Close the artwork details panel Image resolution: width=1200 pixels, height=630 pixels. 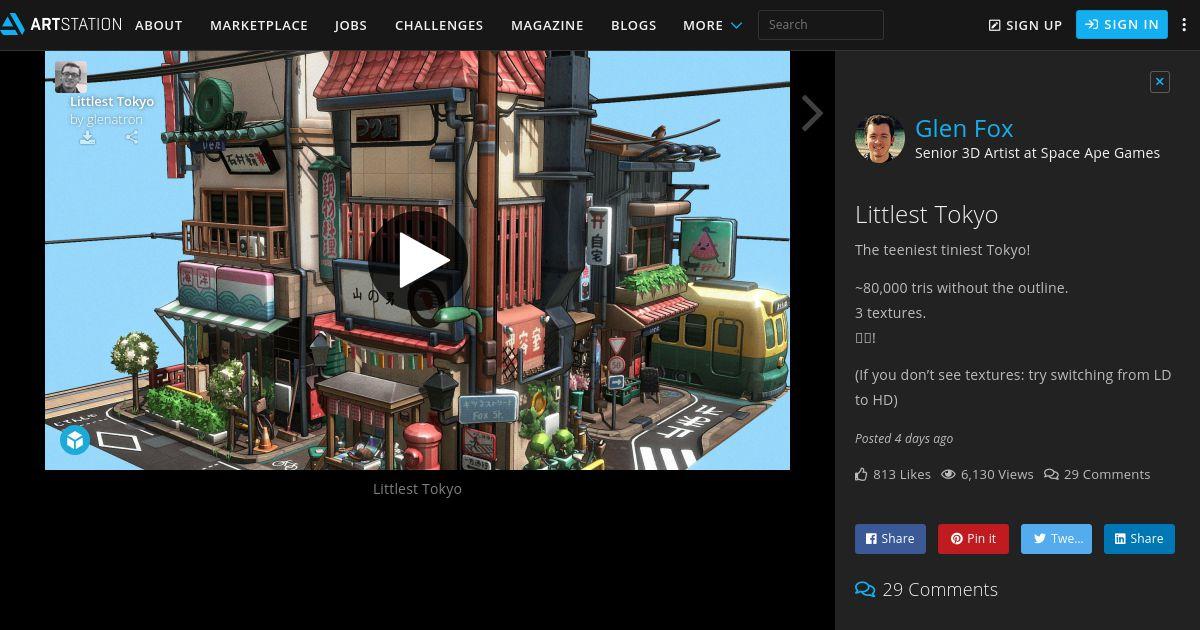1160,82
